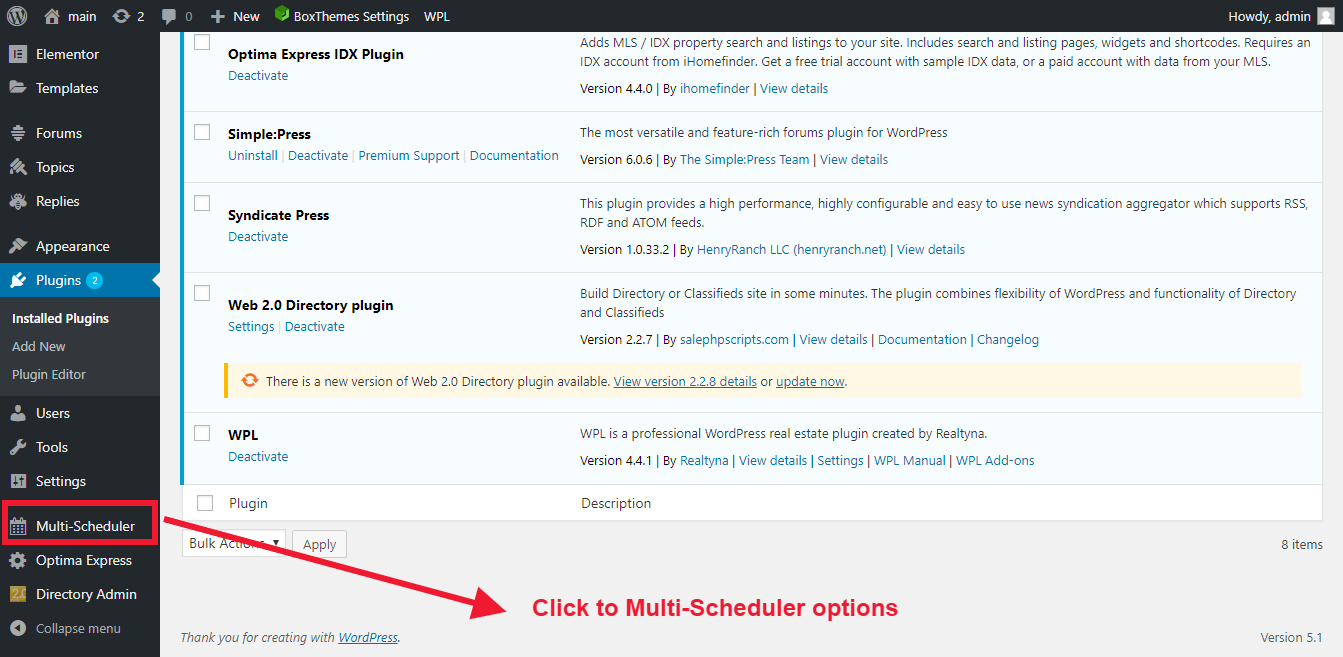Open Plugin Editor submenu item
The height and width of the screenshot is (657, 1343).
pos(49,374)
